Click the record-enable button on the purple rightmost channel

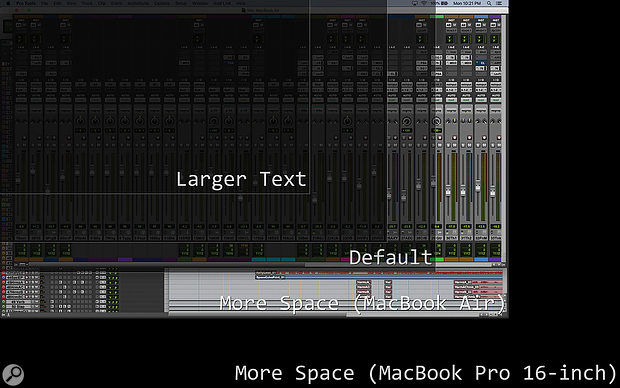499,138
